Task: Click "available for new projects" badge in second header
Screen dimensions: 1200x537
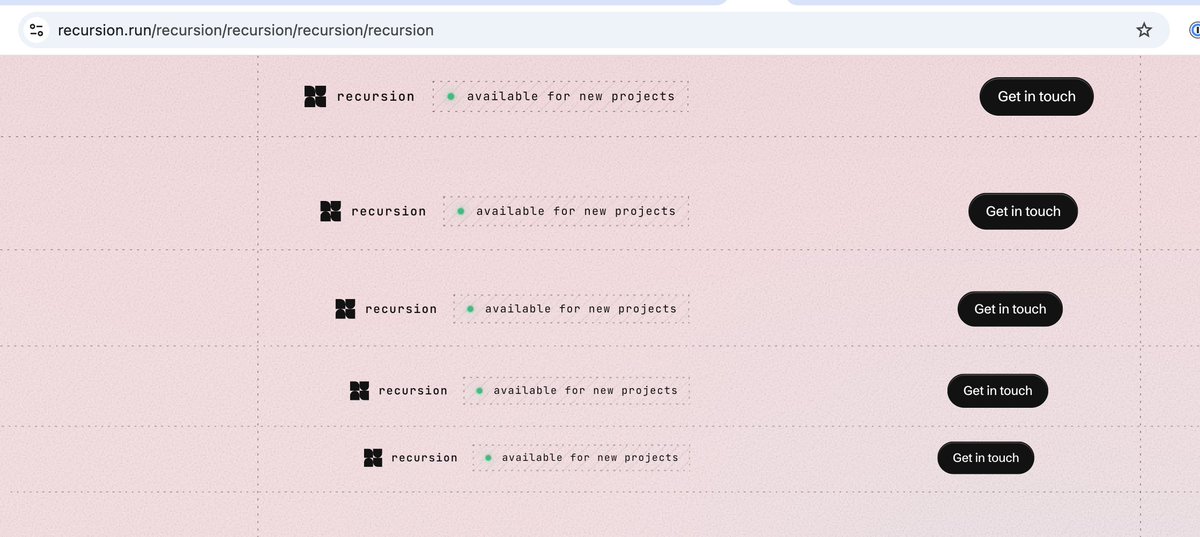Action: 566,211
